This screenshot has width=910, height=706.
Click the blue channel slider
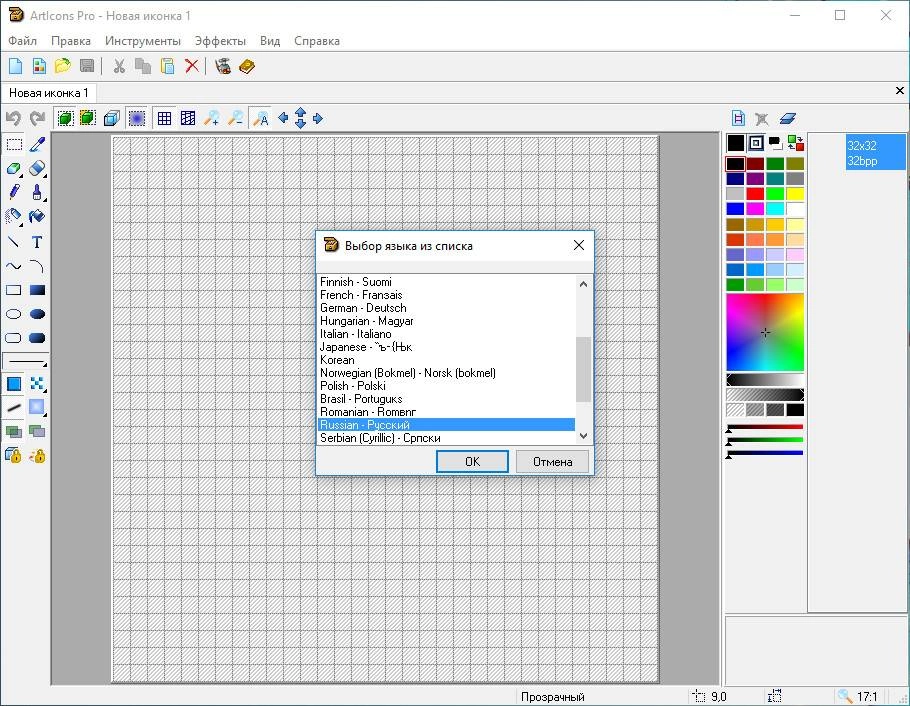tap(765, 453)
